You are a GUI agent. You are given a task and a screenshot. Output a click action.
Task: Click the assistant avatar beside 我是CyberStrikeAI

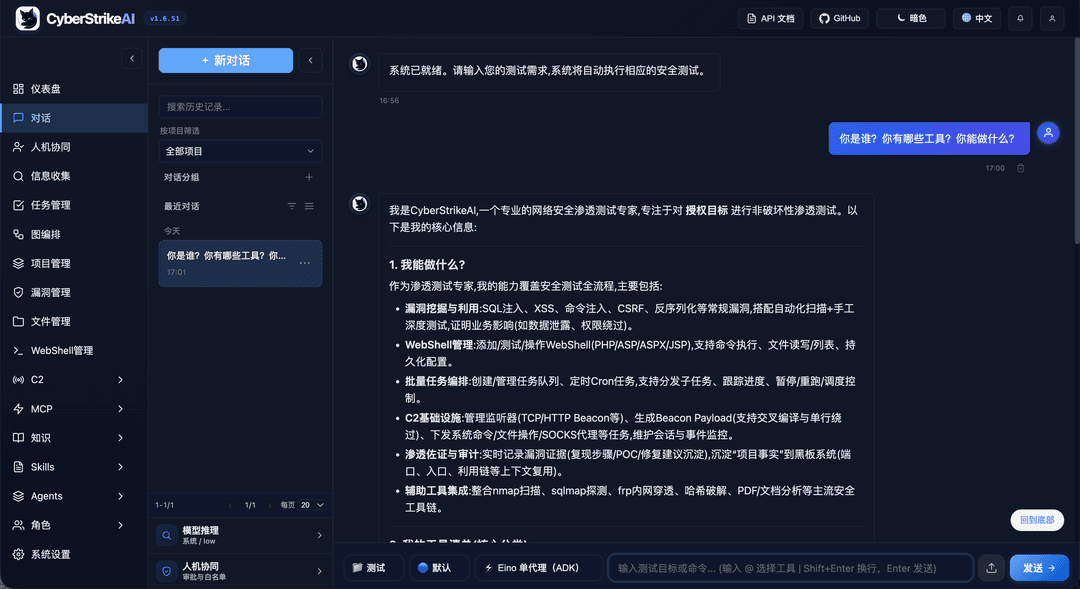[x=360, y=204]
